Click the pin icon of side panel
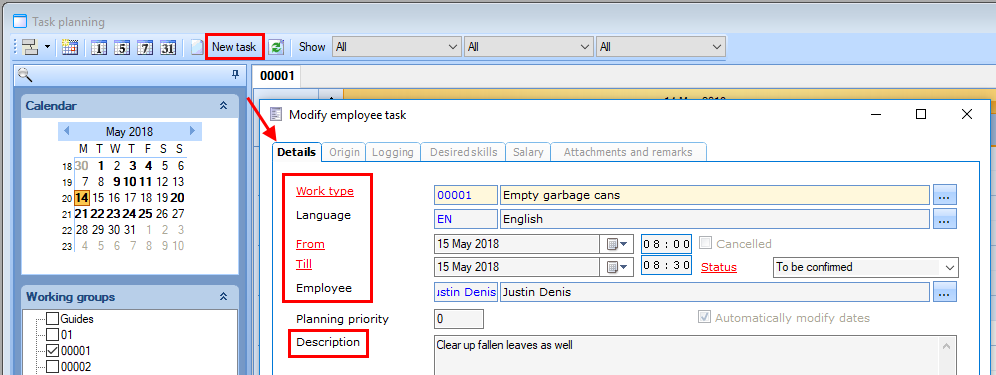The image size is (996, 375). (x=235, y=75)
